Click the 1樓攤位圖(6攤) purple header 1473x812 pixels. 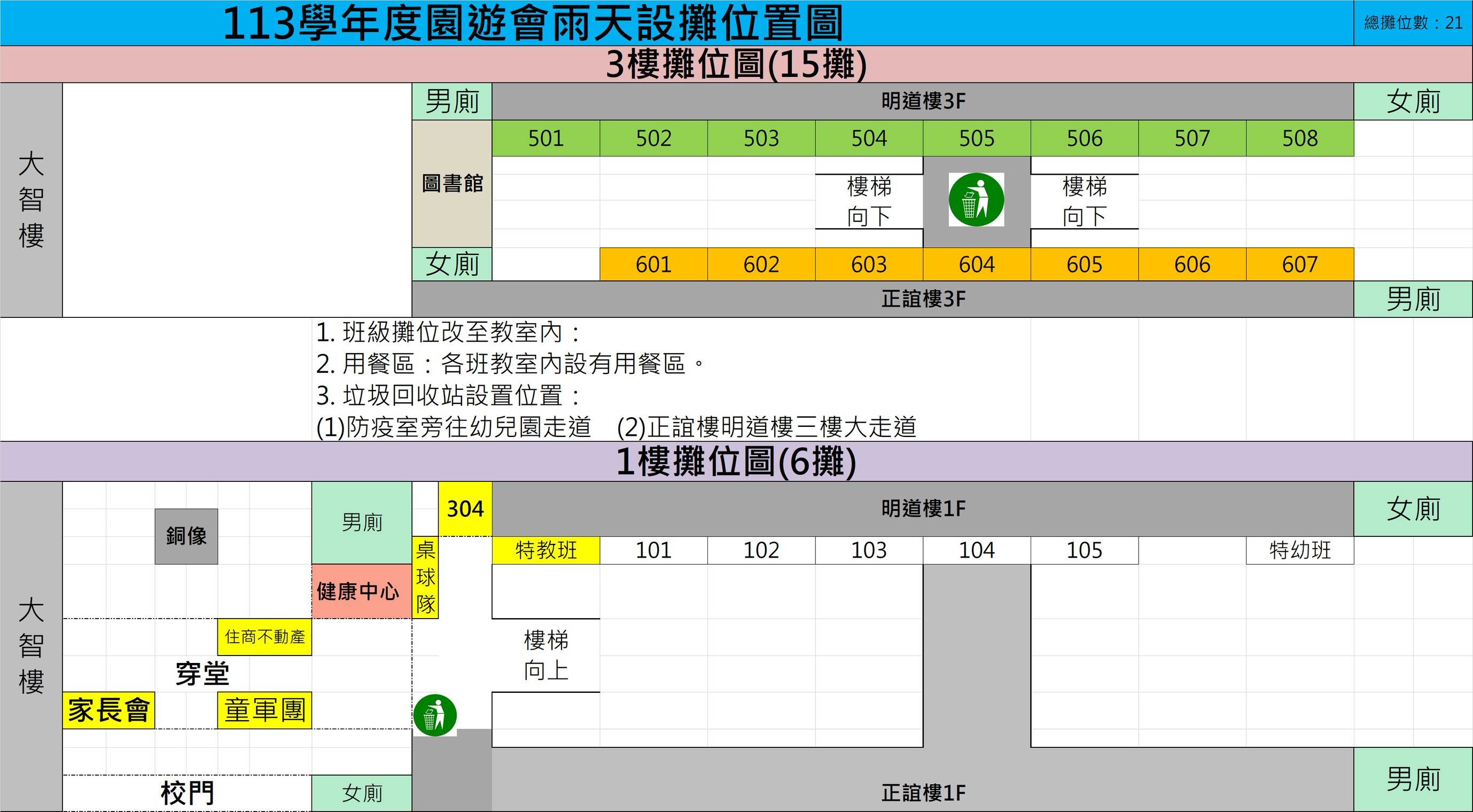[x=736, y=462]
